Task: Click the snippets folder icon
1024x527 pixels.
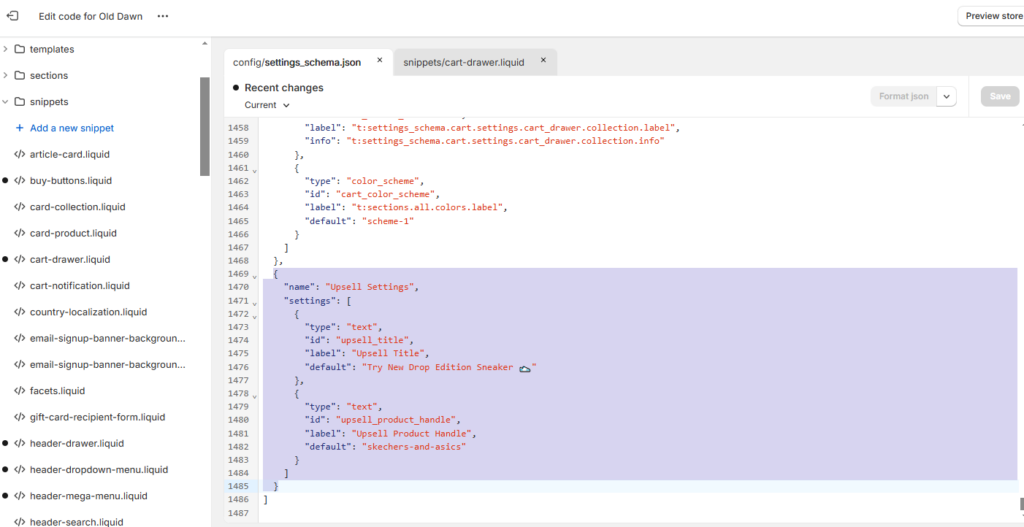Action: [x=20, y=102]
